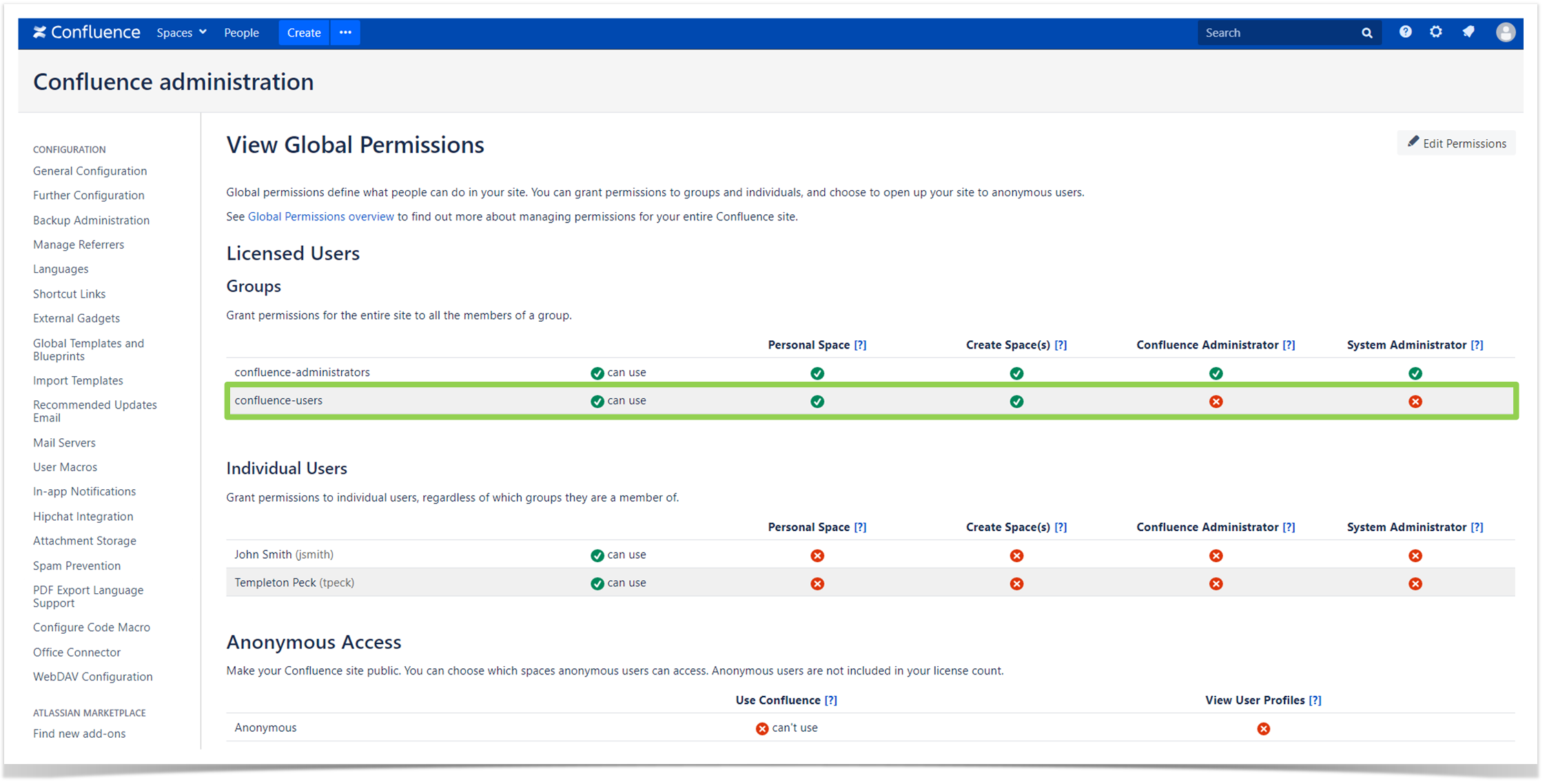Click Individual Users Personal Space help [?]

click(x=860, y=527)
